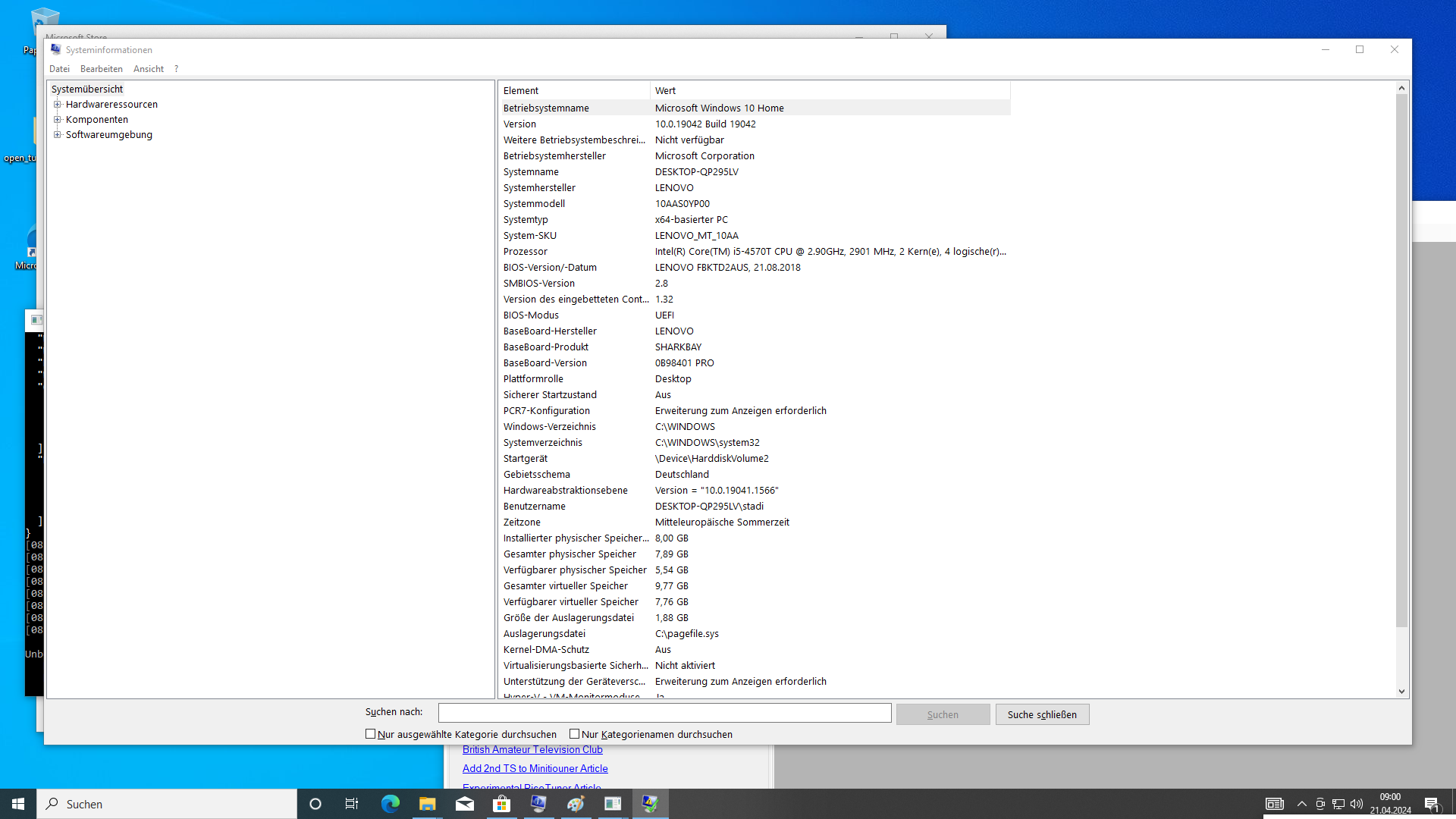Open the touch keyboard tray icon
The image size is (1456, 819).
[x=1274, y=804]
